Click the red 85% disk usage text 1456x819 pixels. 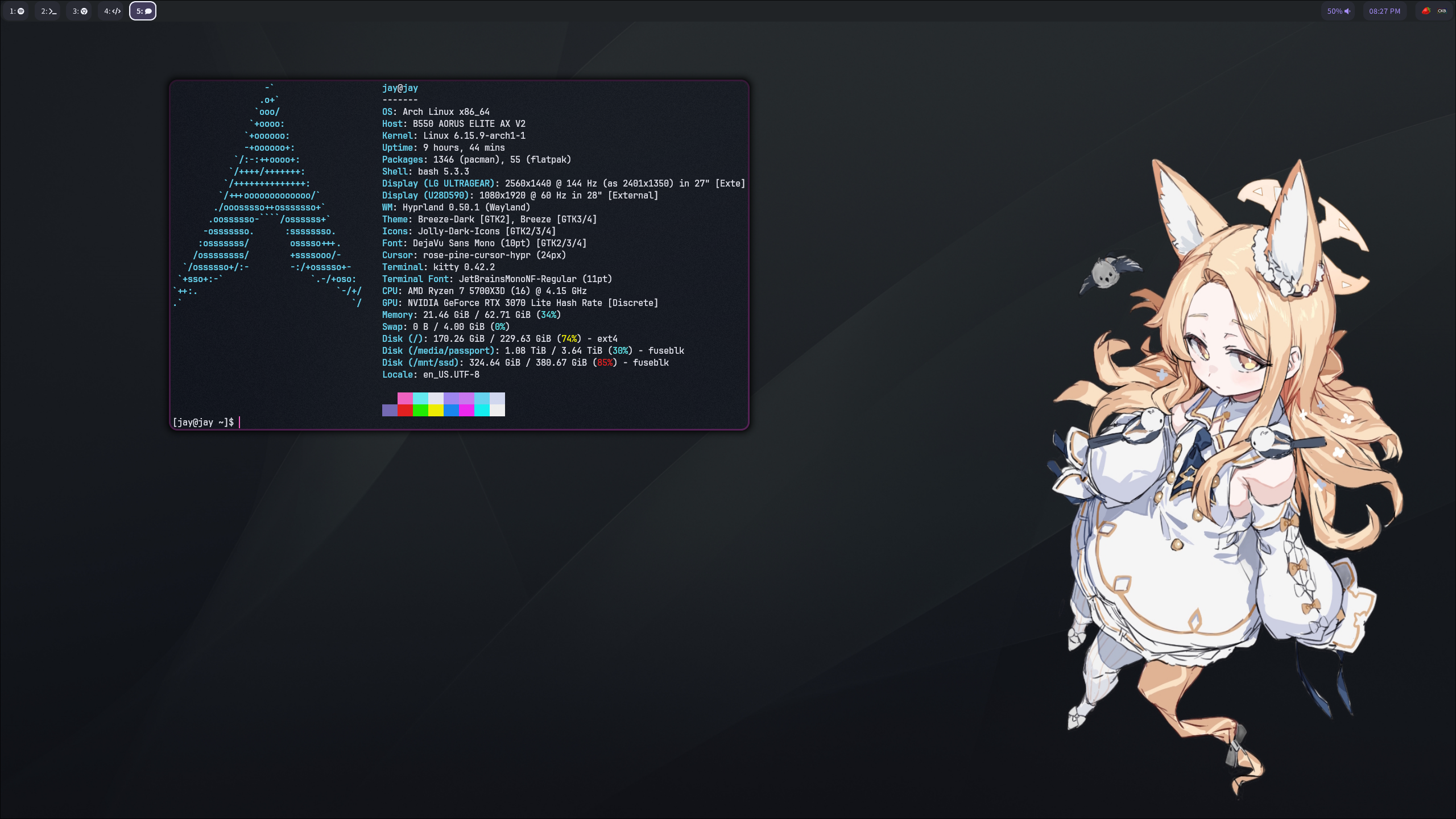tap(605, 362)
